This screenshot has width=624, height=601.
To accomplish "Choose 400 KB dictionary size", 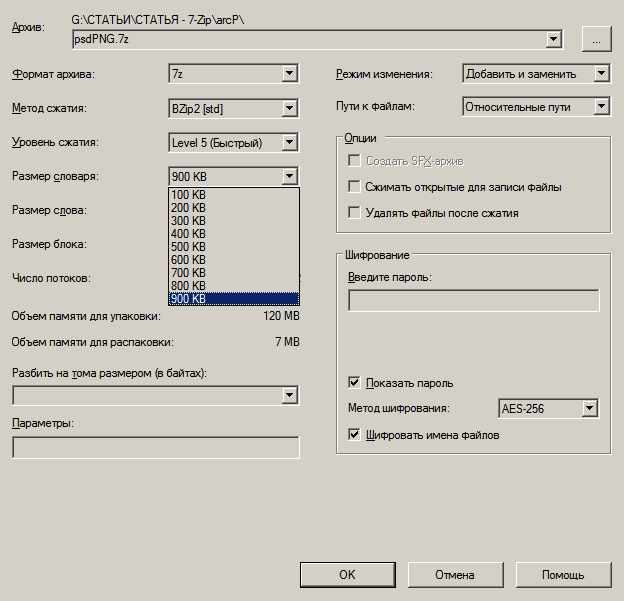I will [234, 234].
